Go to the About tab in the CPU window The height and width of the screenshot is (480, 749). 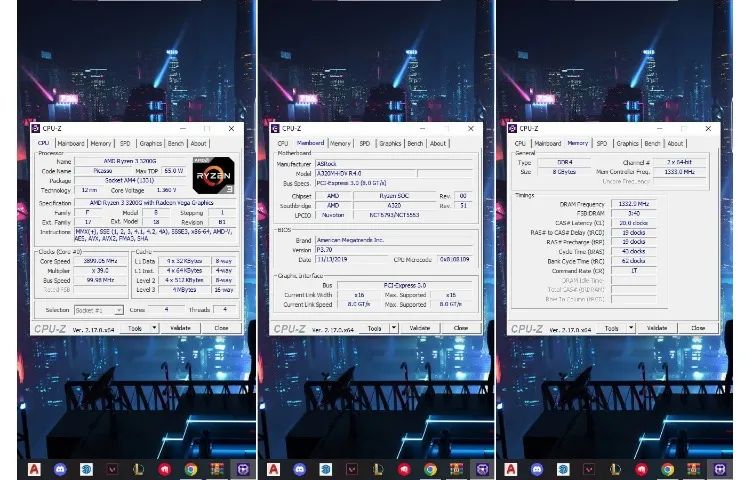click(x=199, y=143)
